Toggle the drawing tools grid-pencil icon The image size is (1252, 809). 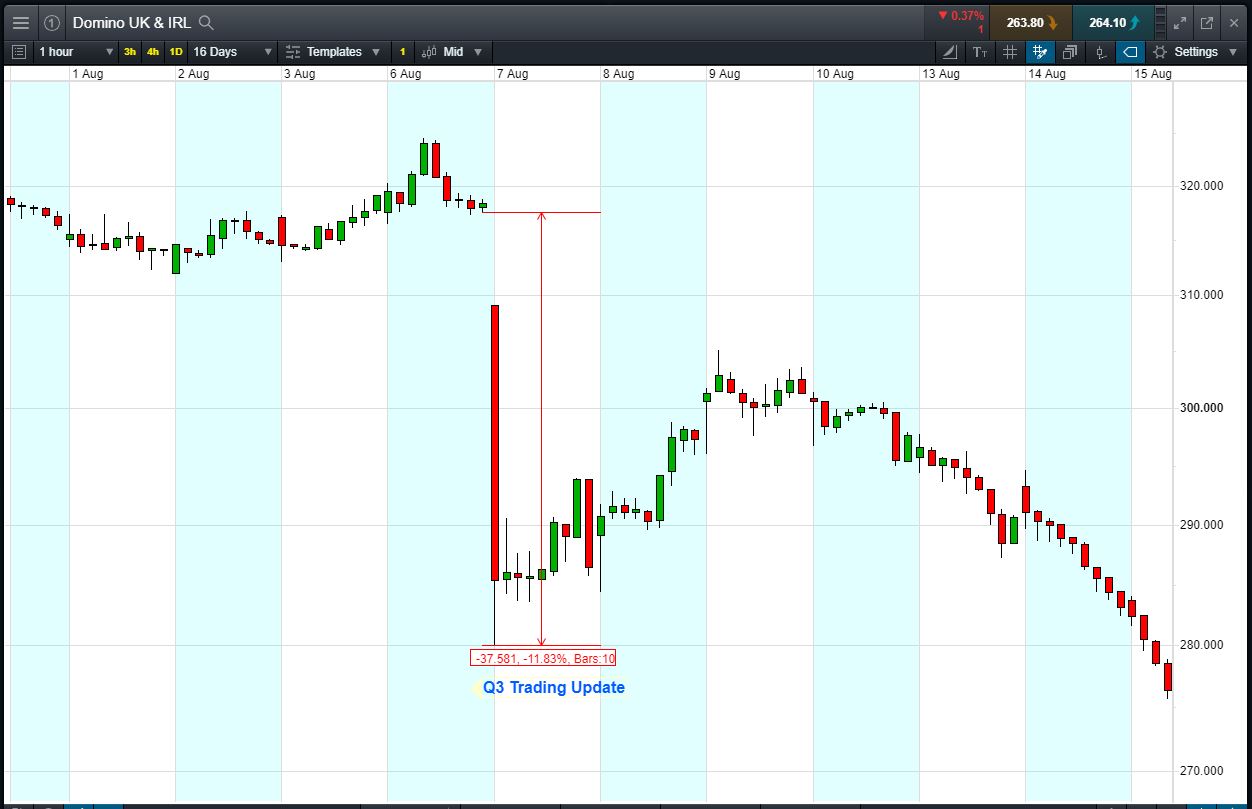click(x=1040, y=52)
